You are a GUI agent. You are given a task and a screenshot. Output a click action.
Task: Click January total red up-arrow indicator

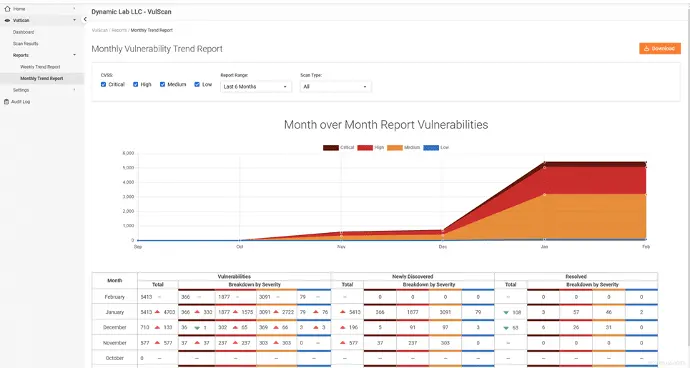(157, 312)
